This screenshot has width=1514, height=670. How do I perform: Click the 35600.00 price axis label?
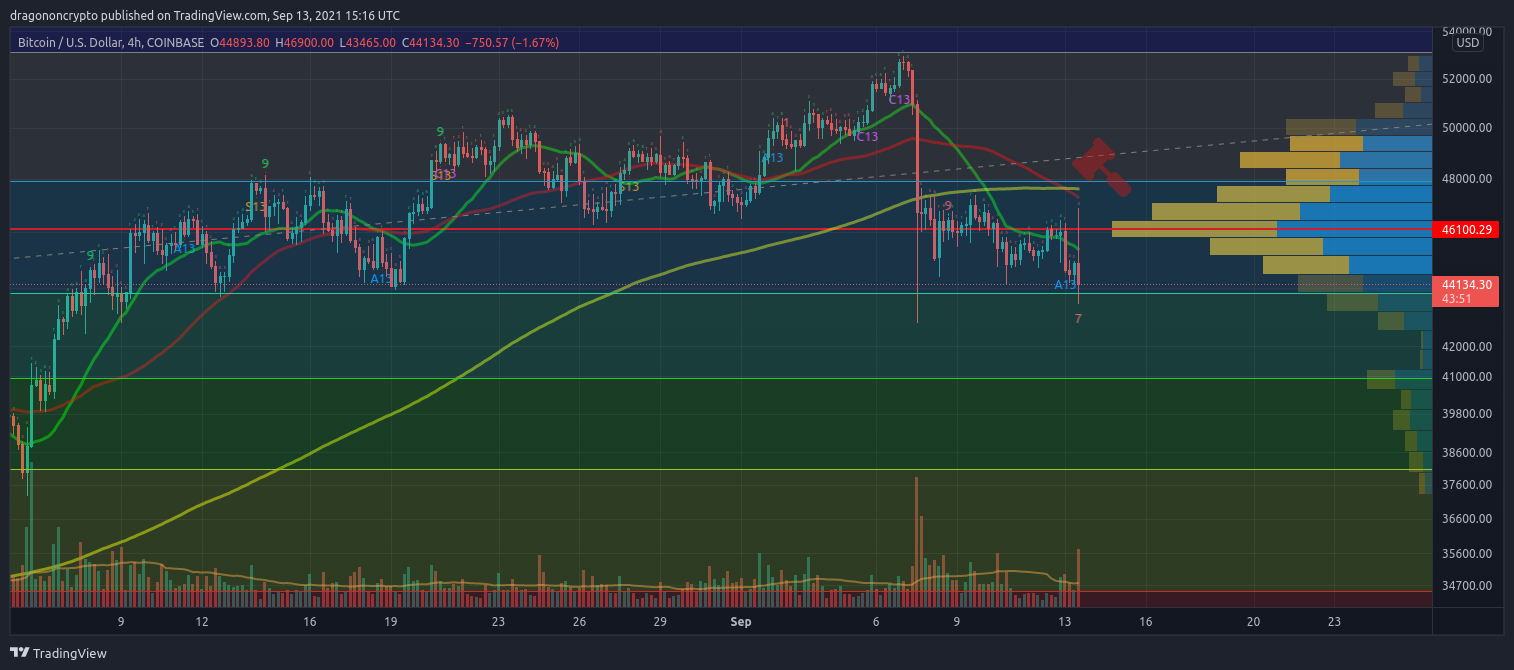1467,553
